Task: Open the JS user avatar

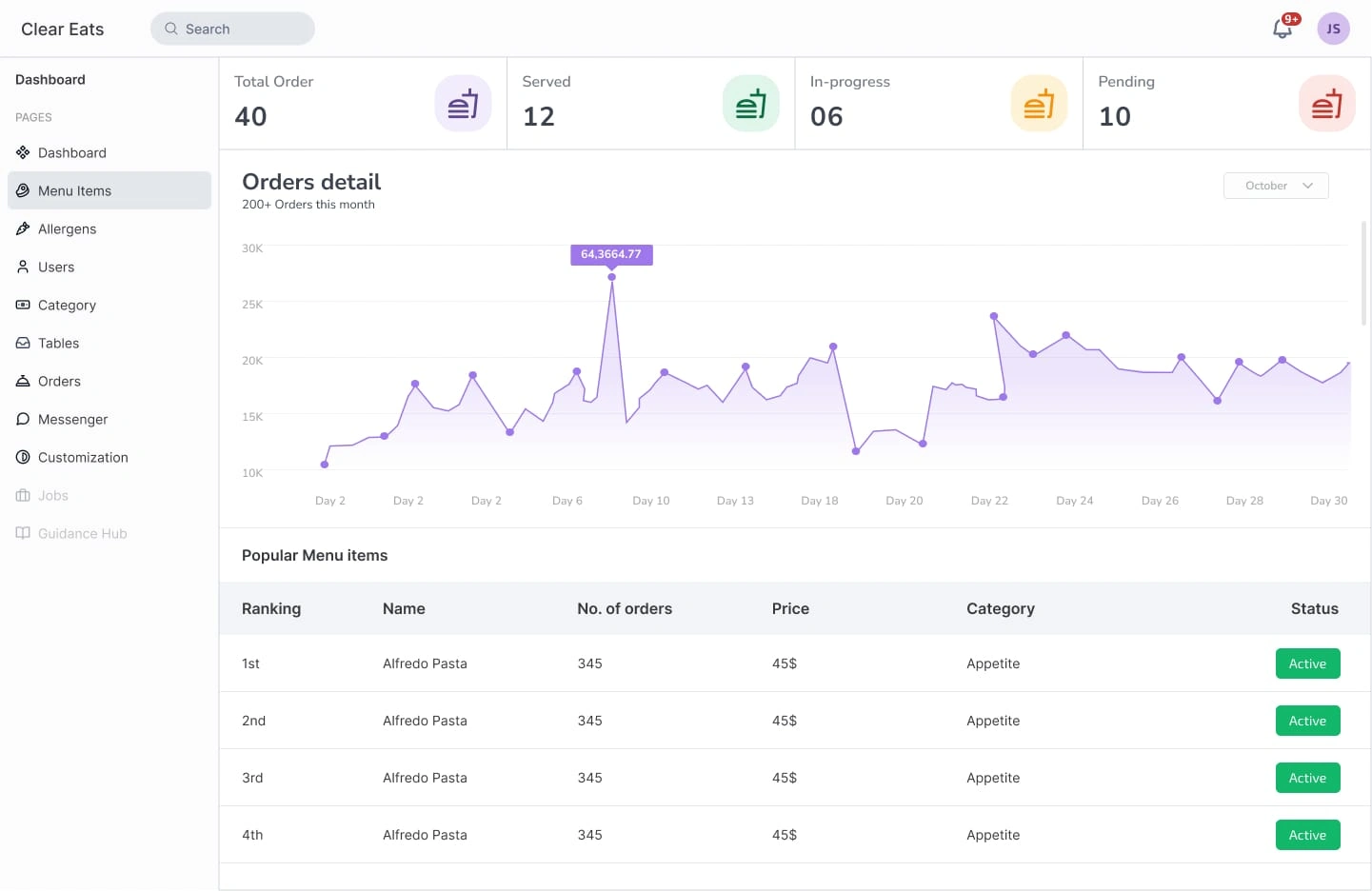Action: [1333, 29]
